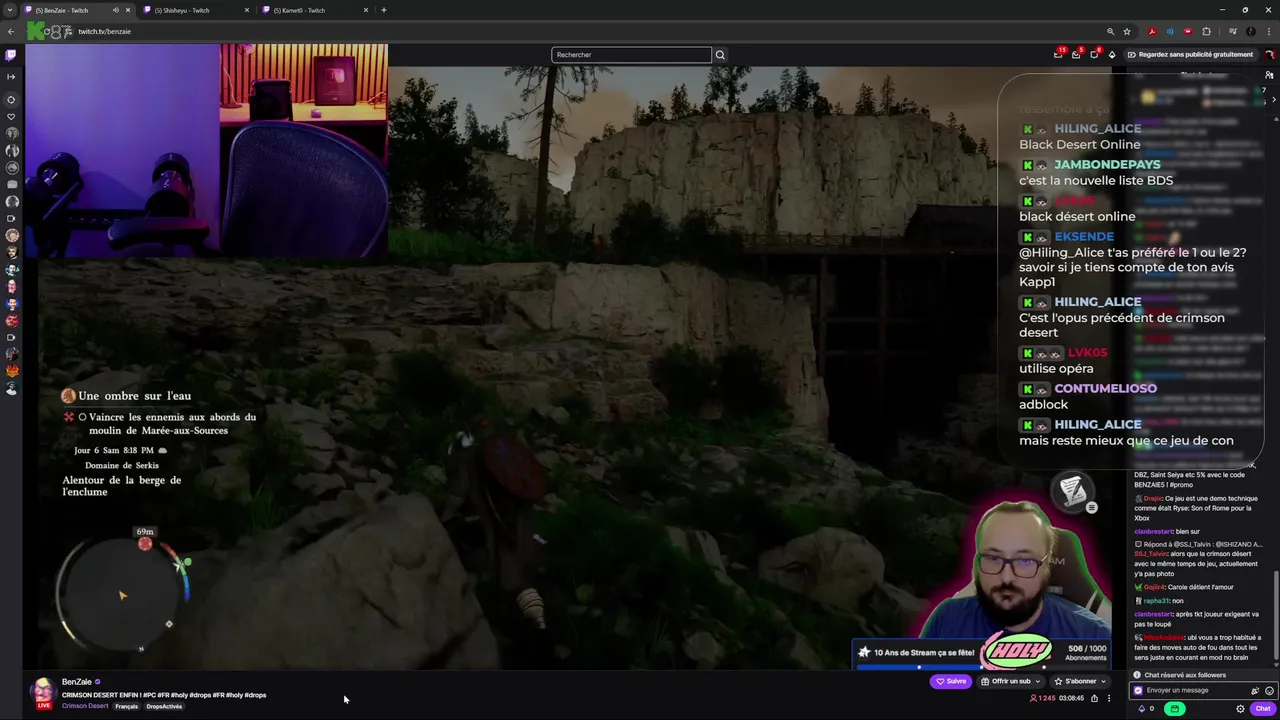This screenshot has width=1280, height=720.
Task: Expand the left sidebar of followed channels
Action: [x=11, y=77]
